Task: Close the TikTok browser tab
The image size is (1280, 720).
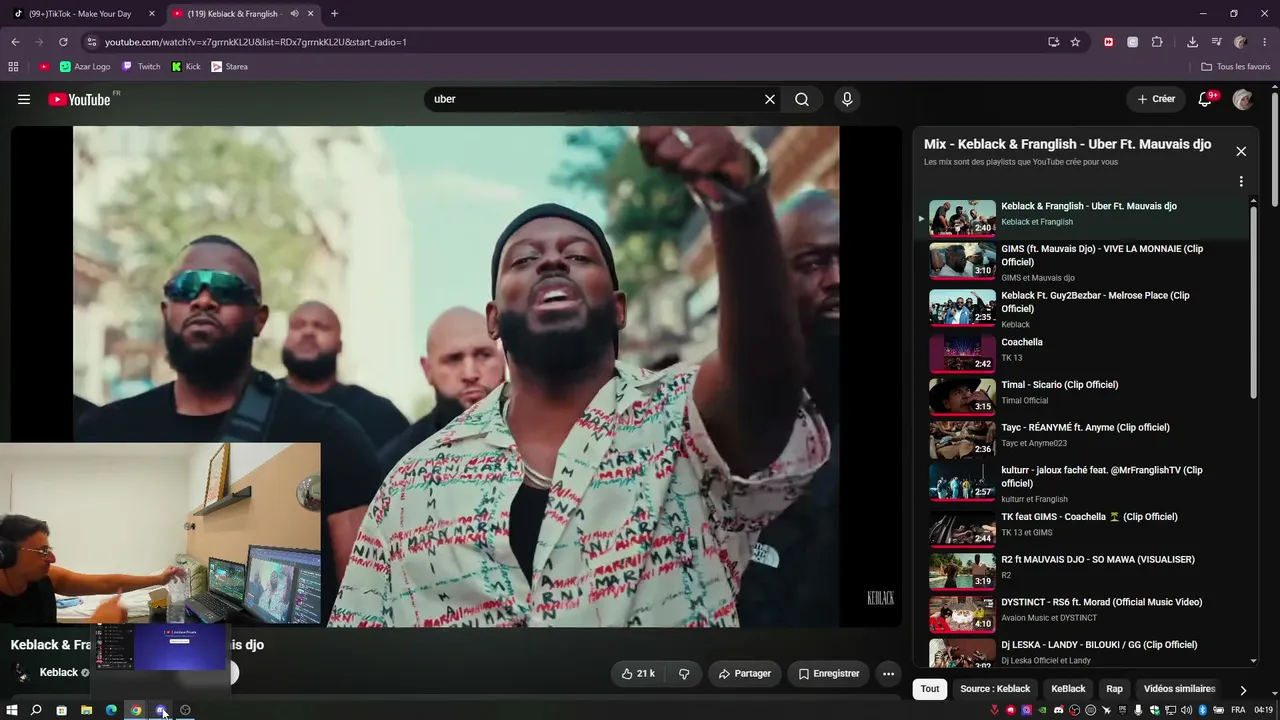Action: pos(152,14)
